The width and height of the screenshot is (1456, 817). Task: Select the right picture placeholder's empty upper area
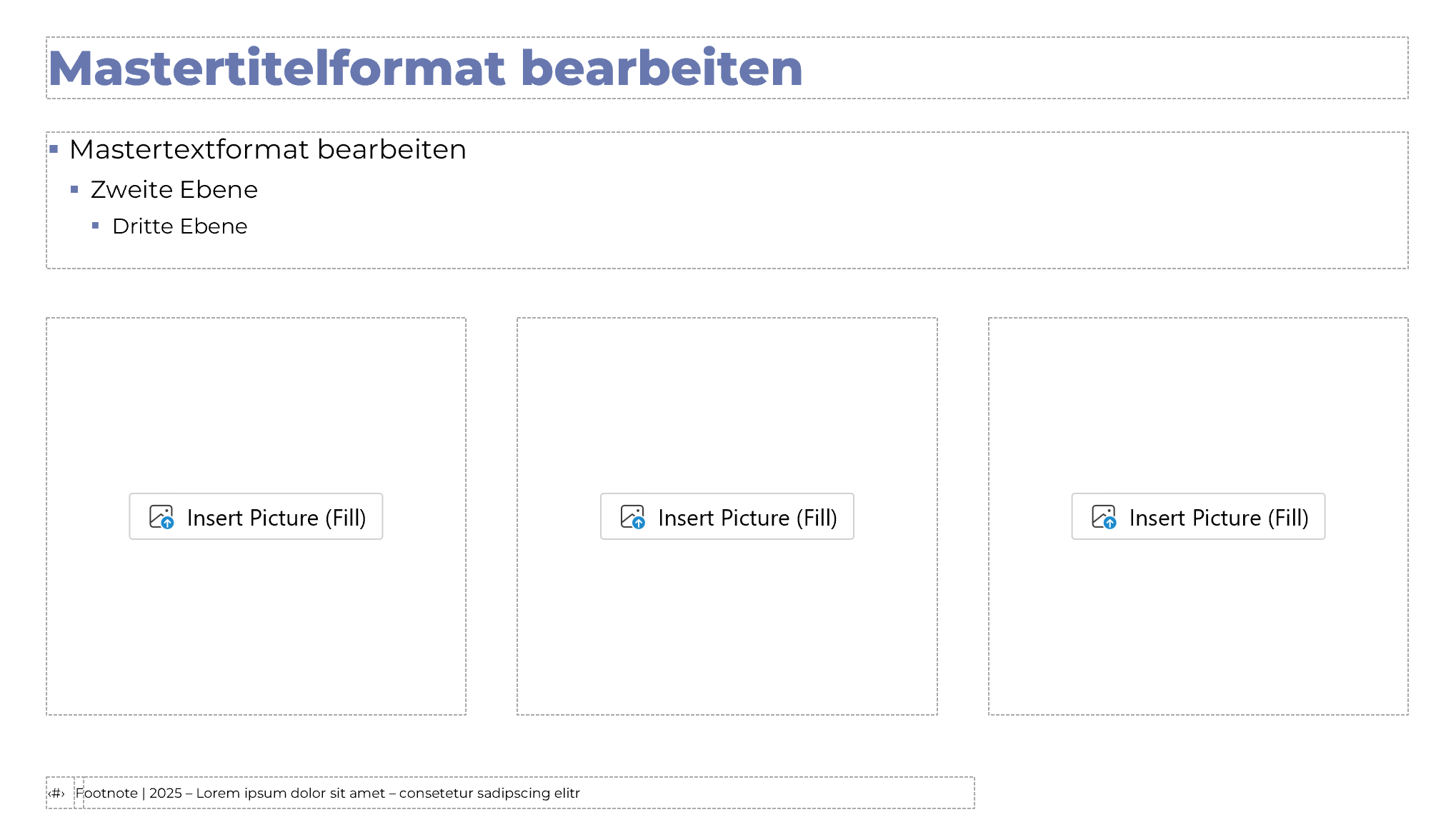1198,393
